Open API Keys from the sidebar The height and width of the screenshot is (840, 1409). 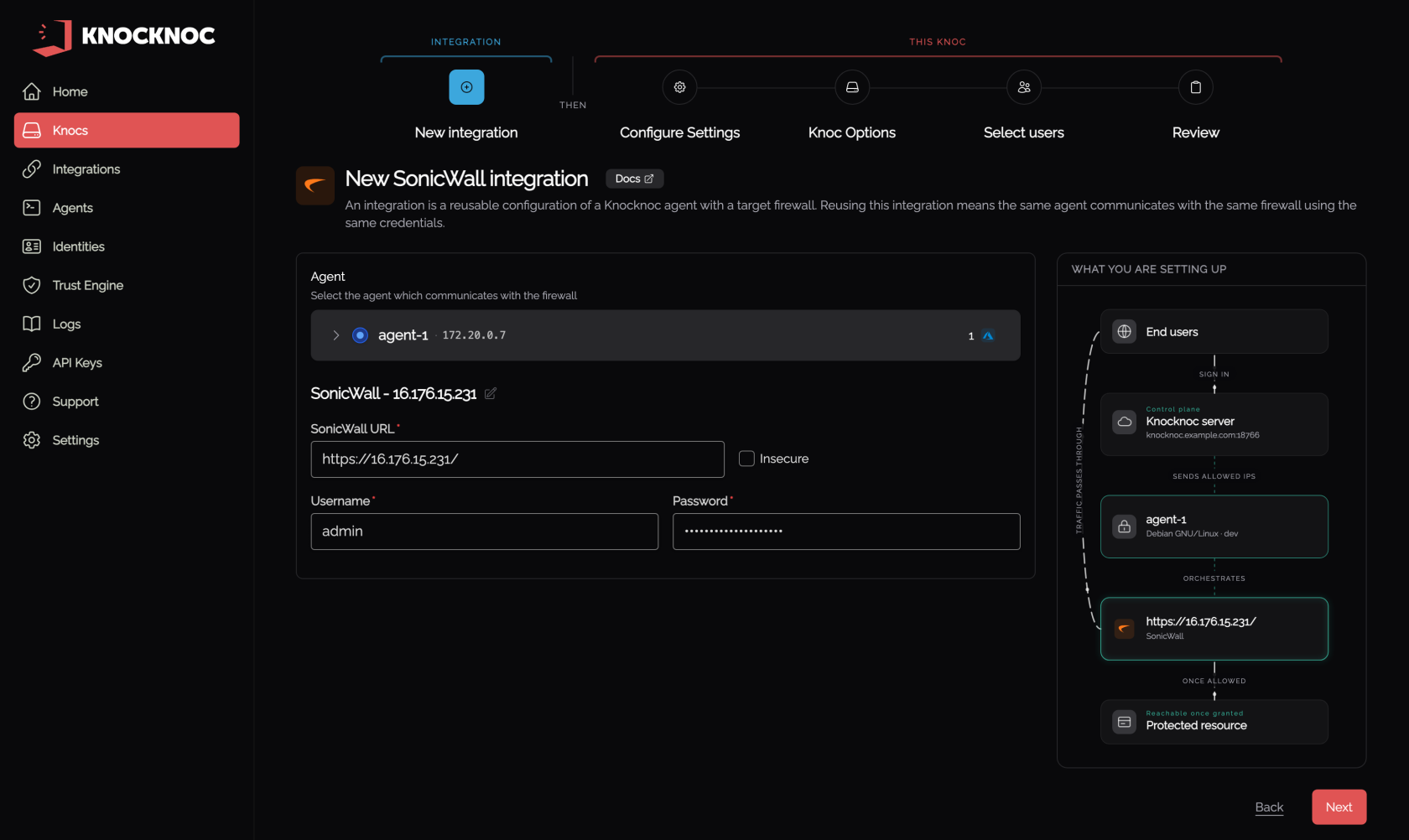click(x=127, y=362)
